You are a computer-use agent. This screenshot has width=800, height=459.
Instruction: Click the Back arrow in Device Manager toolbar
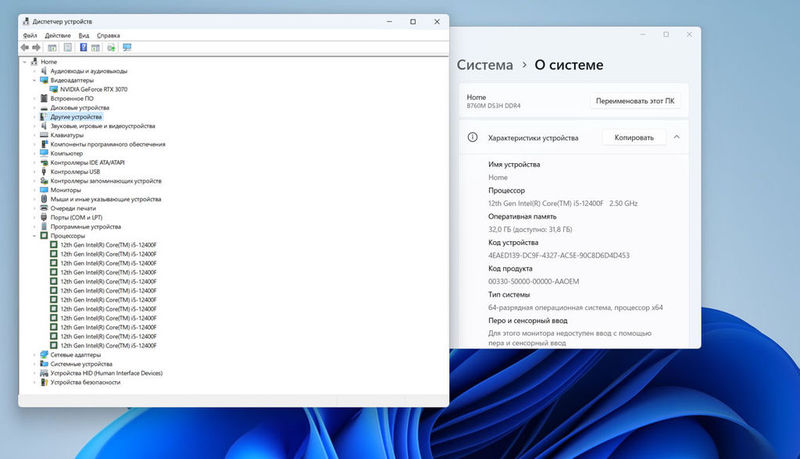pos(24,47)
